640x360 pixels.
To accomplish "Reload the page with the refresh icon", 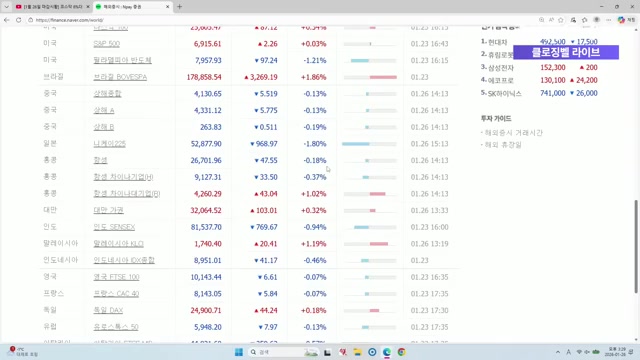I will 18,20.
